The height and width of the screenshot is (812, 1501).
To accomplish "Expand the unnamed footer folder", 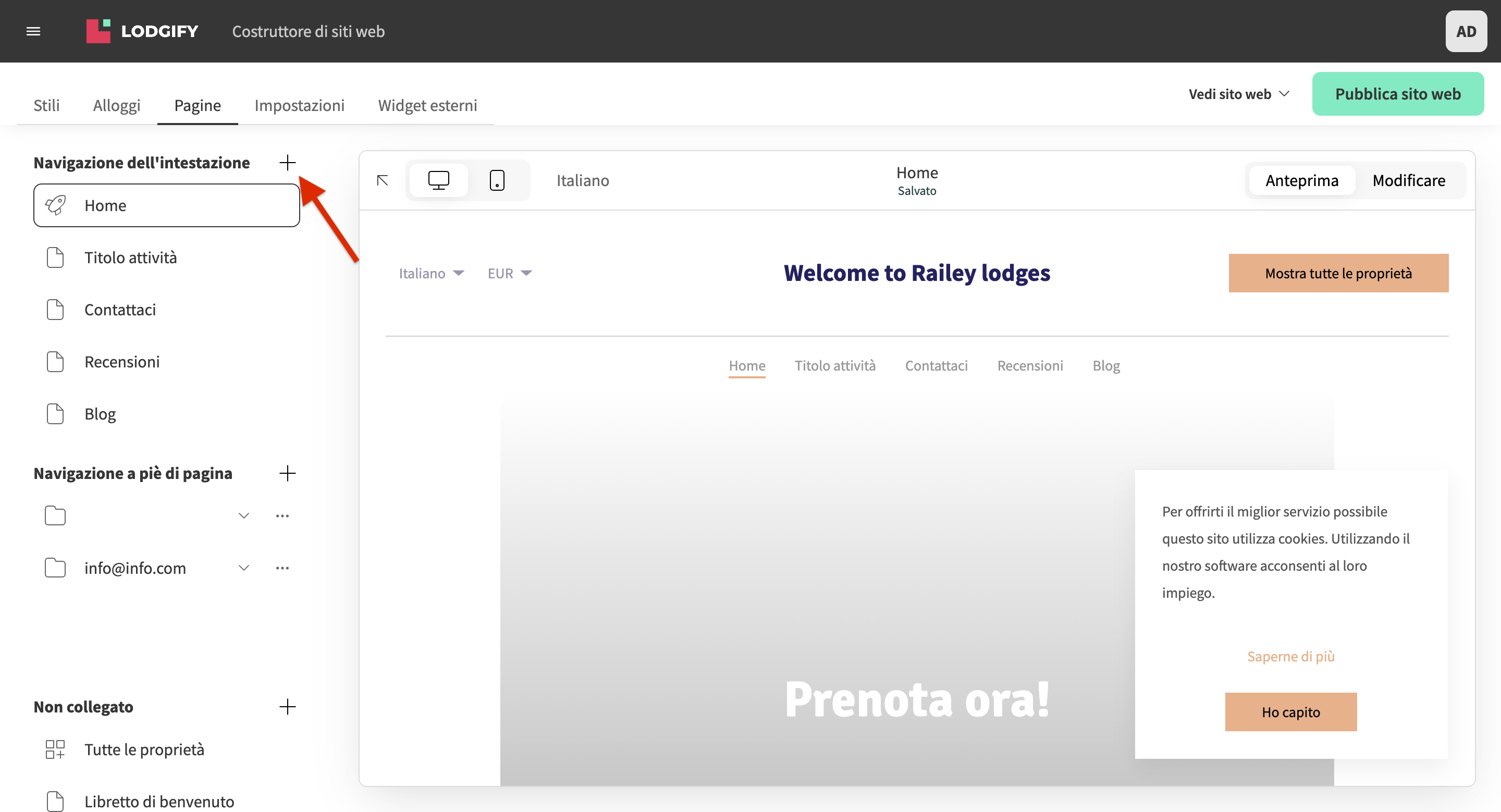I will pos(244,515).
